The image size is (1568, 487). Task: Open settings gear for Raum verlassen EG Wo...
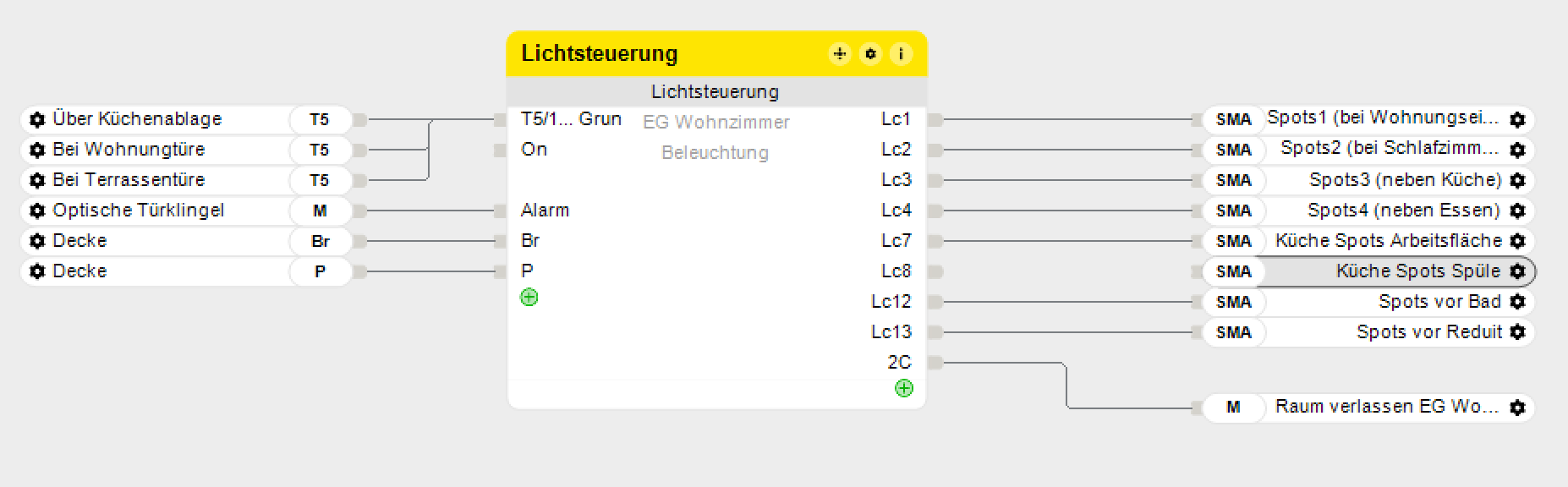[1518, 407]
